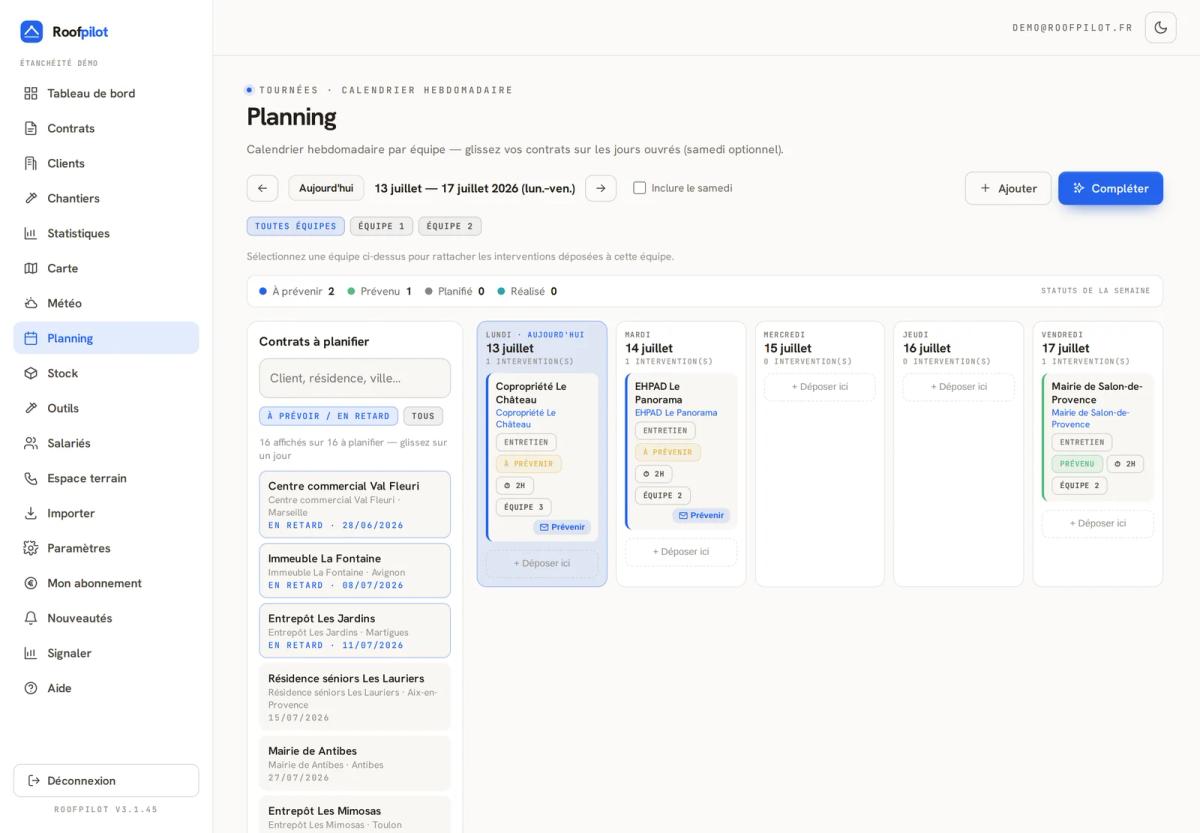Image resolution: width=1200 pixels, height=833 pixels.
Task: Click the Statistiques bar chart icon
Action: (x=31, y=233)
